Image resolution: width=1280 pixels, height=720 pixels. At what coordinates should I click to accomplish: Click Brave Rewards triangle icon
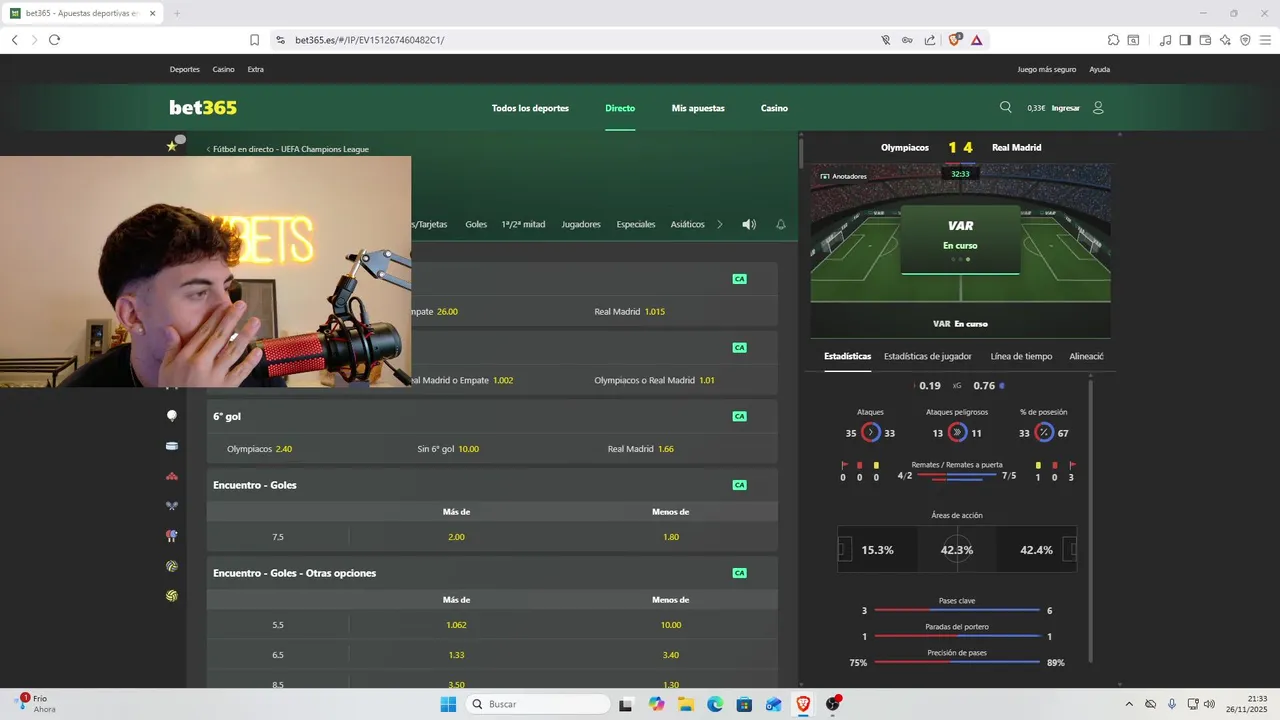coord(976,40)
